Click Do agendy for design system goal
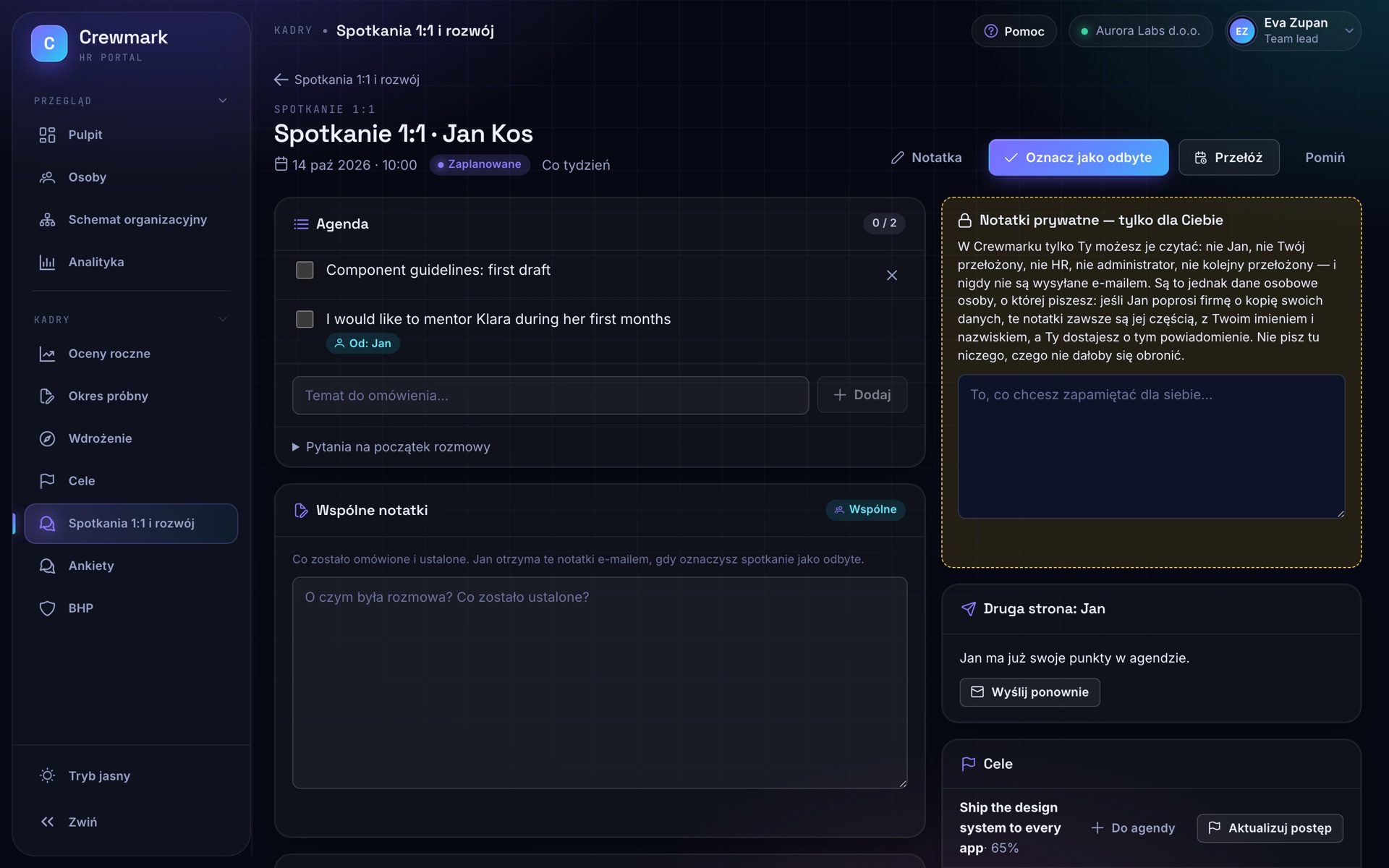The height and width of the screenshot is (868, 1389). (1133, 828)
